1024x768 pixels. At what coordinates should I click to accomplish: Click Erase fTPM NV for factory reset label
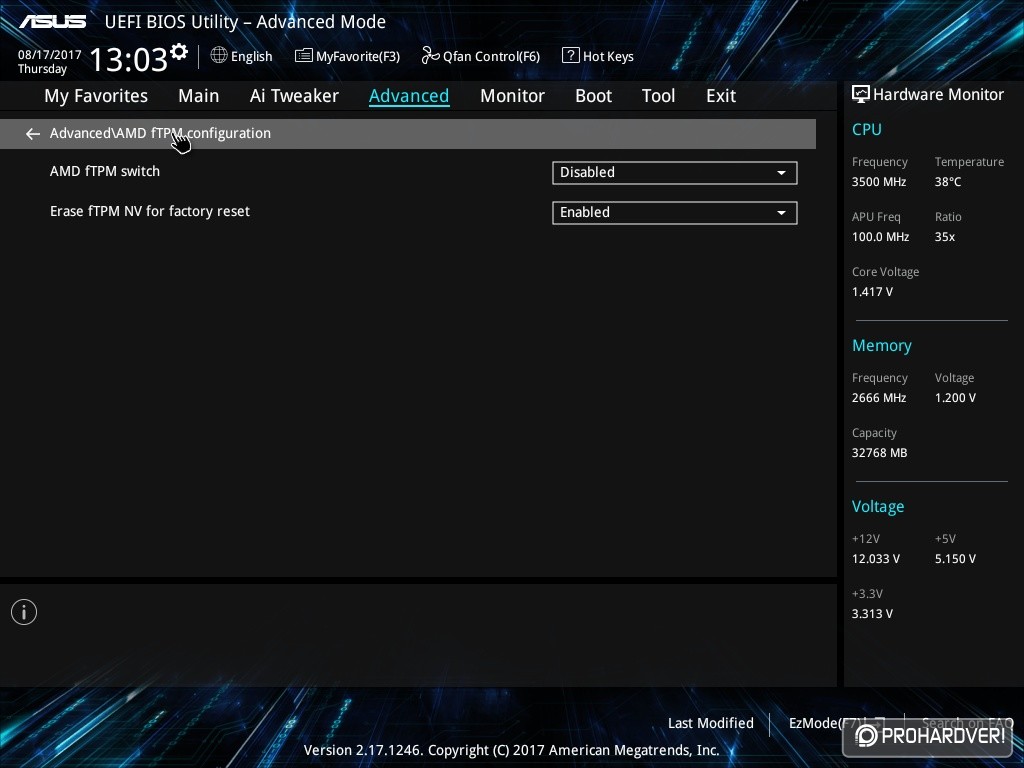click(150, 211)
